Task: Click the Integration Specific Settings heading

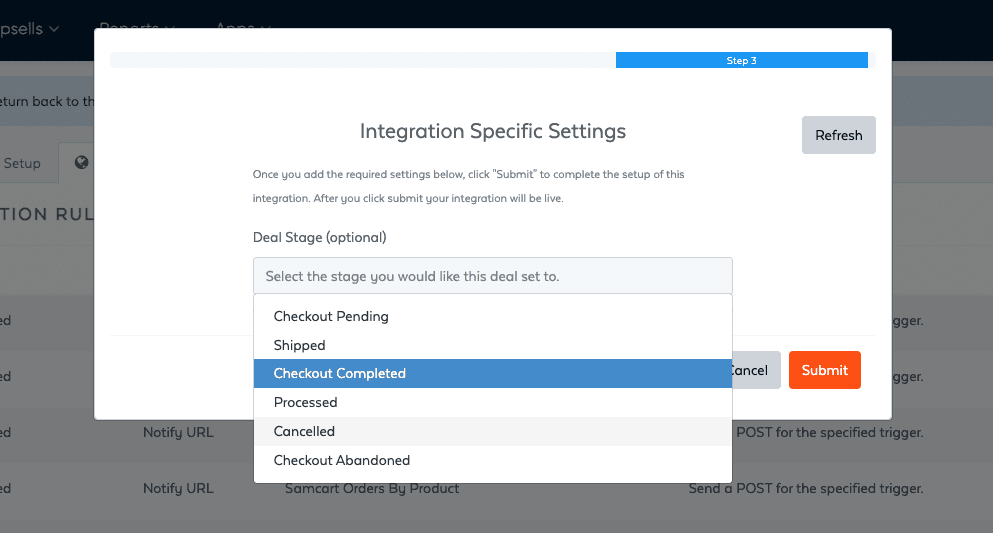Action: pyautogui.click(x=492, y=131)
